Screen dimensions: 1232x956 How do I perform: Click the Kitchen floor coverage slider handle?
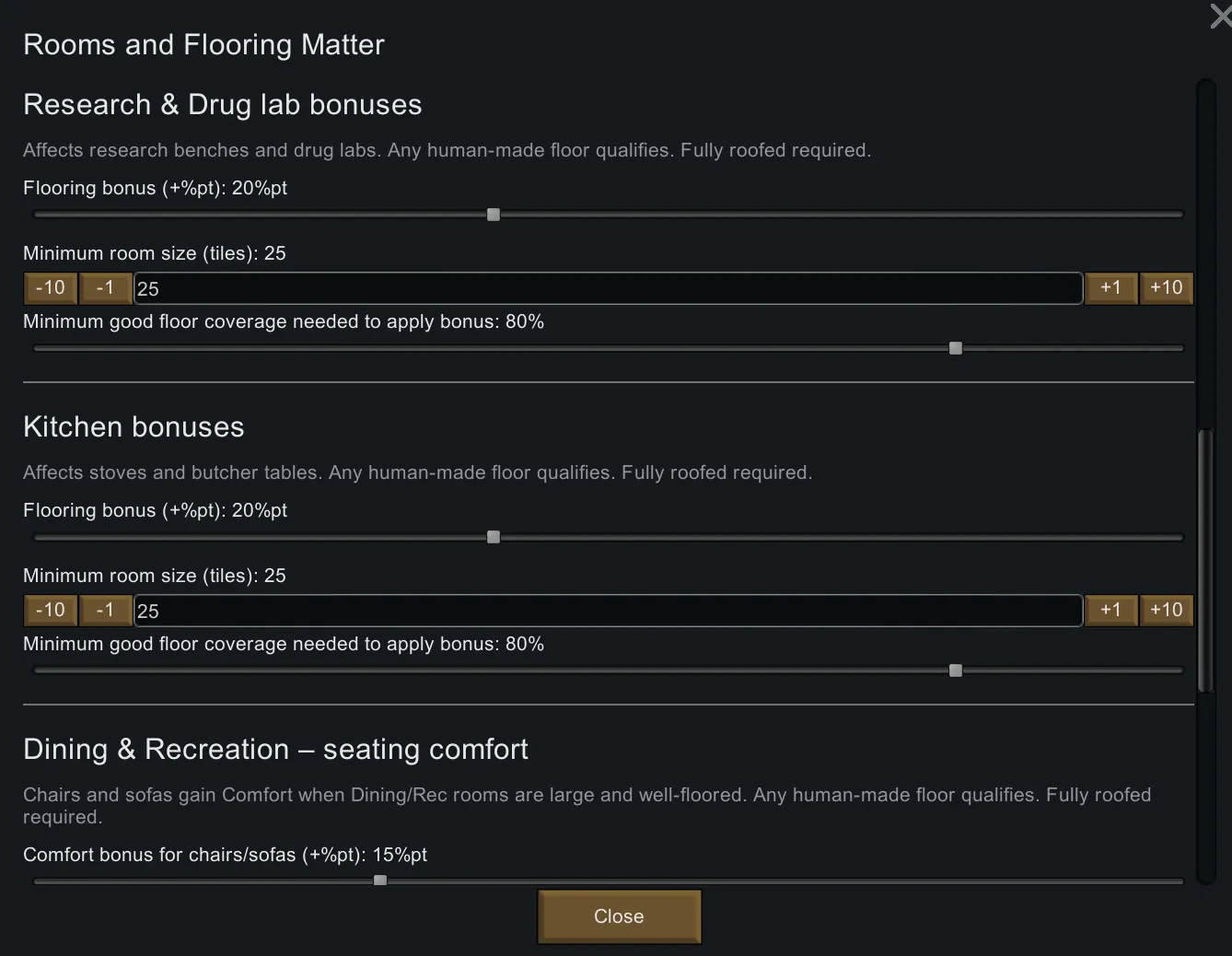click(x=956, y=670)
